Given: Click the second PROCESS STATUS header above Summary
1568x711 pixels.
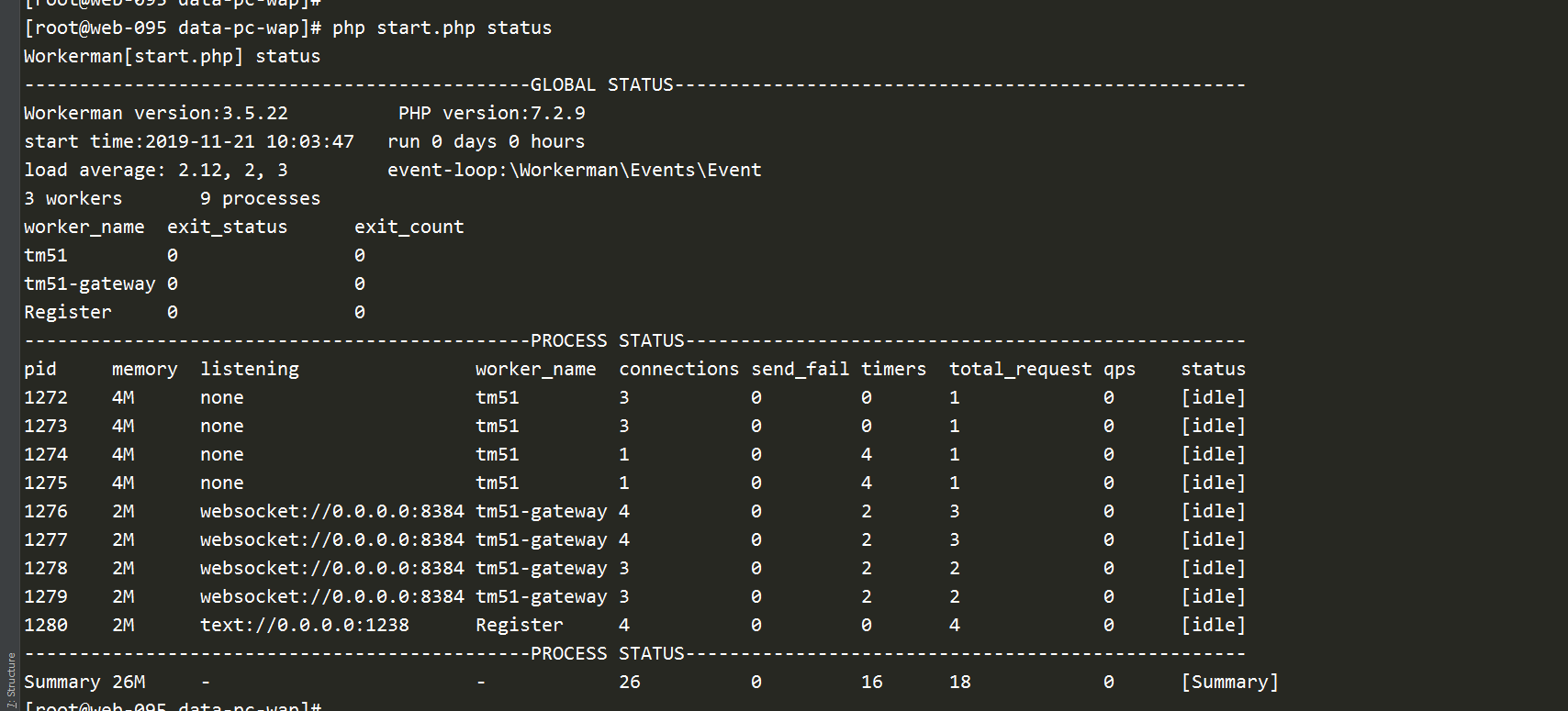Looking at the screenshot, I should [607, 653].
